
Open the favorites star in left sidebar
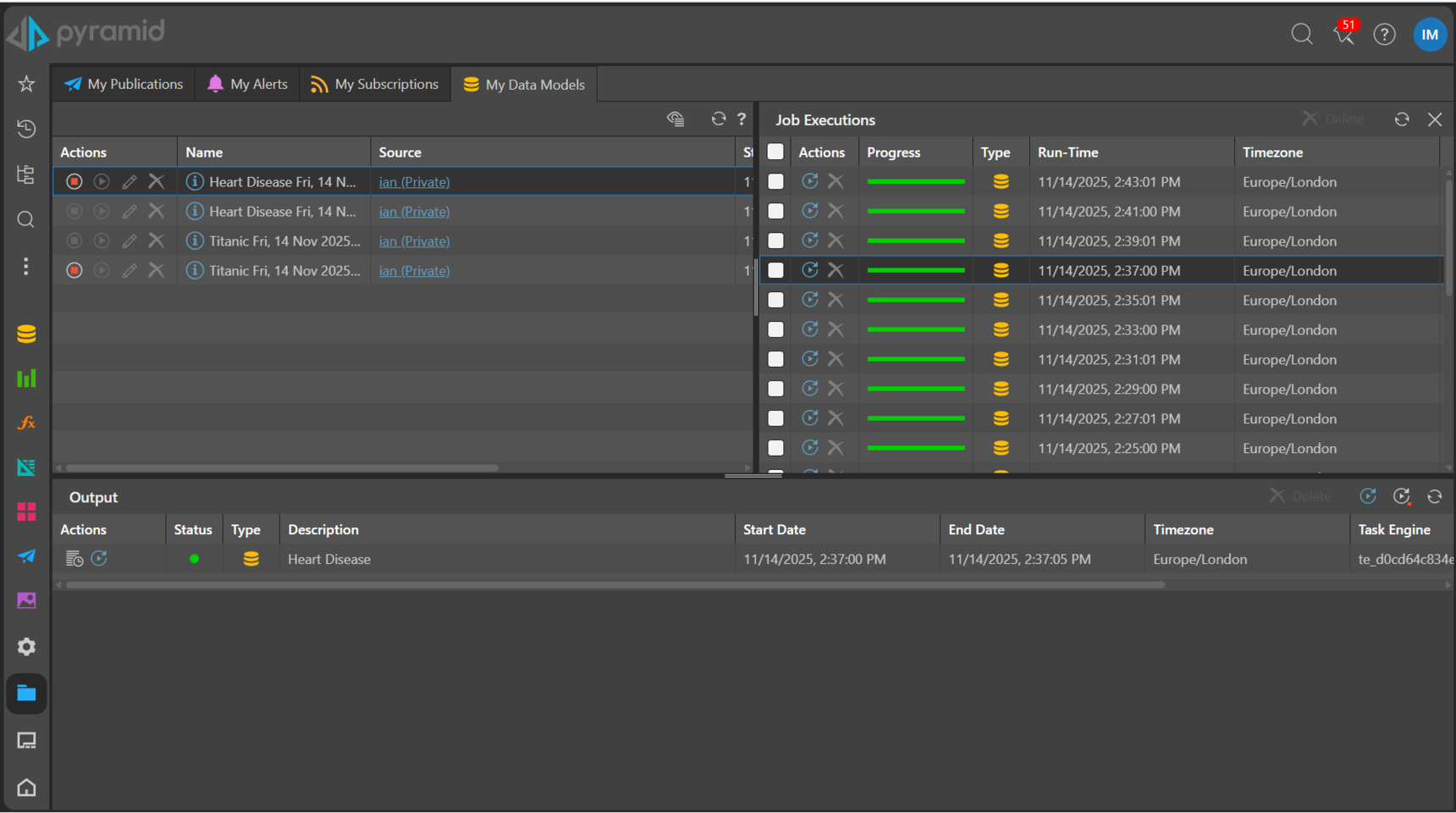pos(26,84)
